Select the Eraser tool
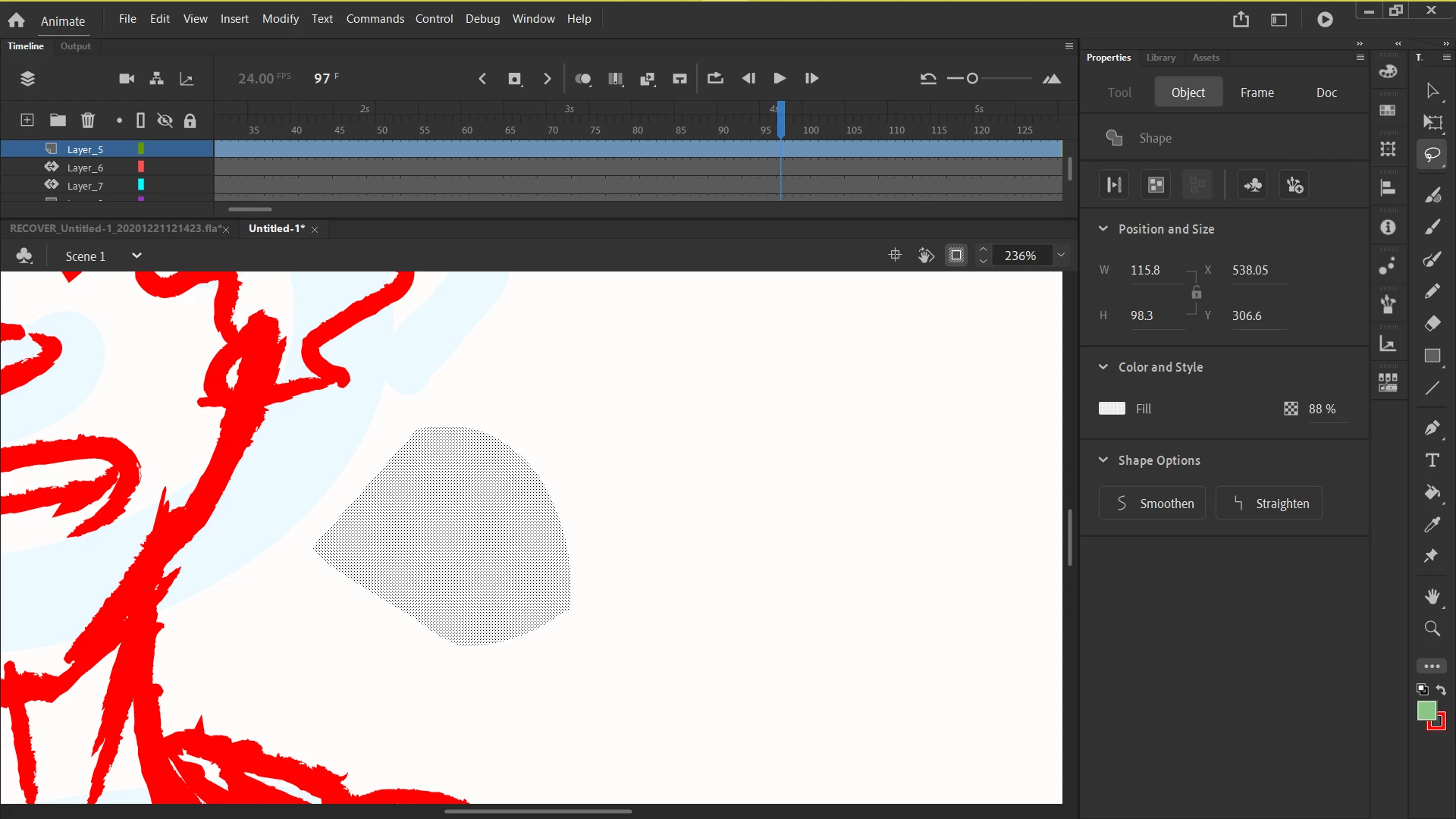The width and height of the screenshot is (1456, 819). [x=1432, y=324]
